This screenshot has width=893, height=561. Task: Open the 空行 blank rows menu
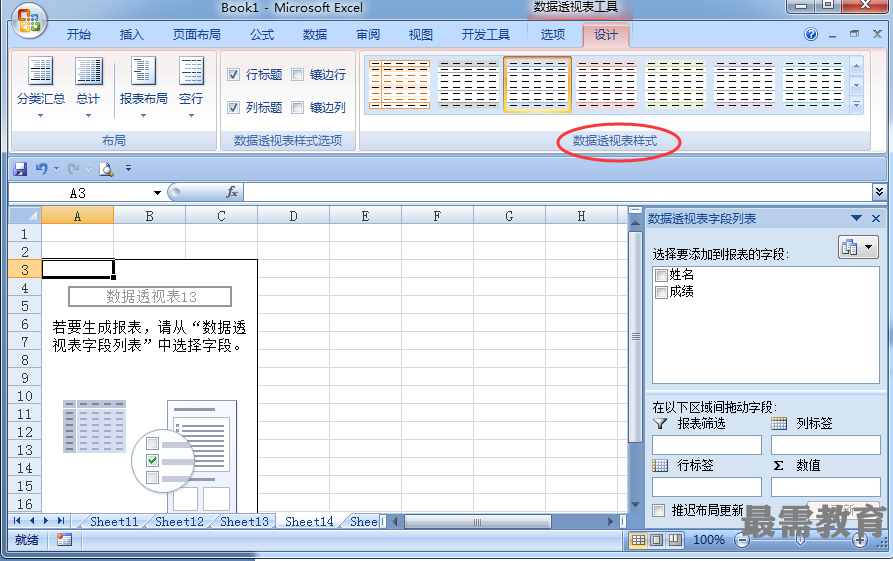pyautogui.click(x=191, y=87)
